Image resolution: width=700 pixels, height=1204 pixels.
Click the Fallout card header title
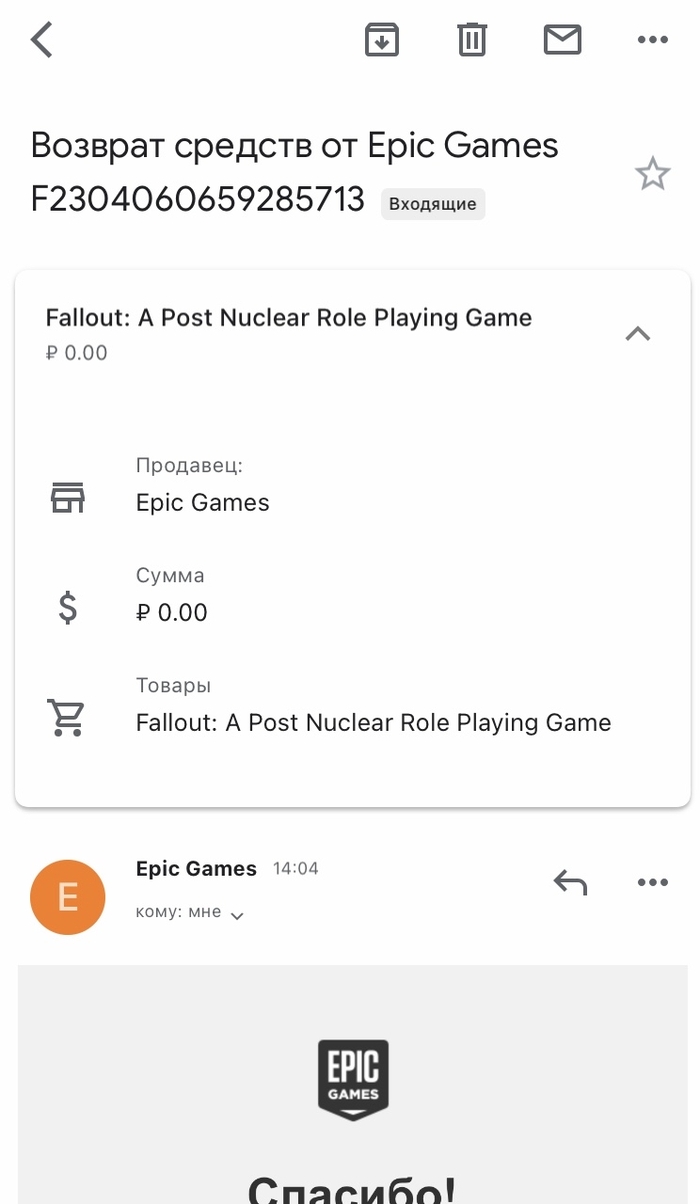(x=289, y=318)
